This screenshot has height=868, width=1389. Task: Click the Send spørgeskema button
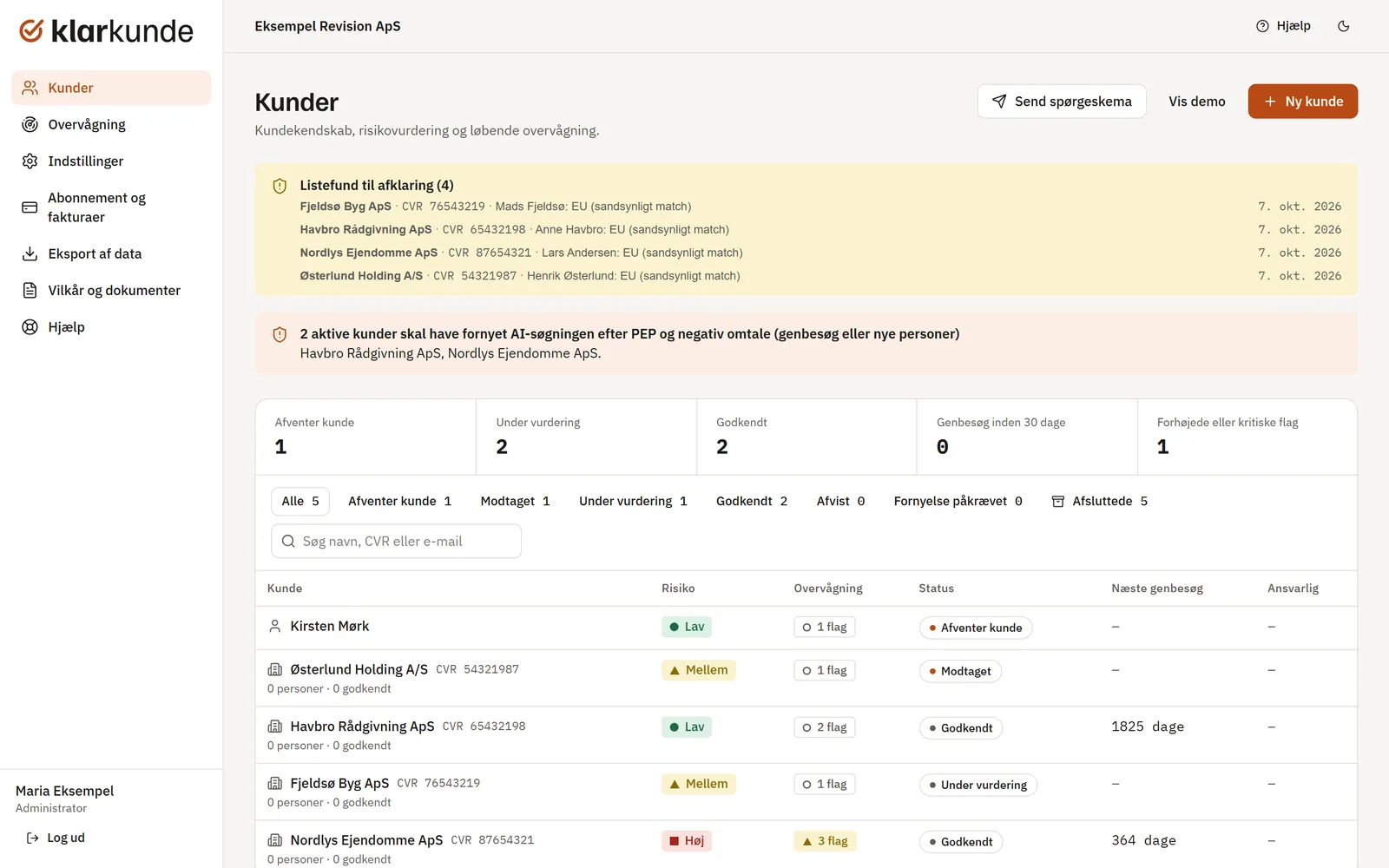(x=1062, y=102)
